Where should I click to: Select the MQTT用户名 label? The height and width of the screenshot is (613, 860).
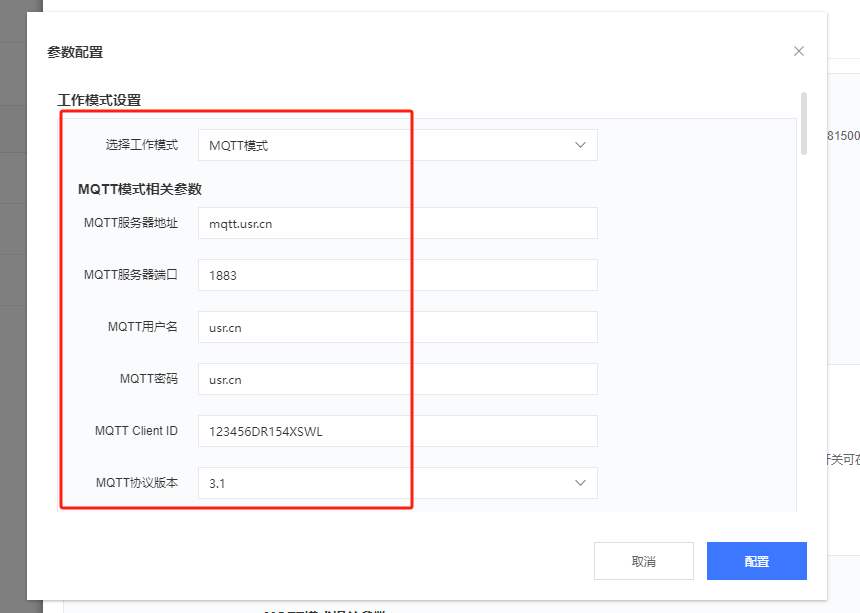point(143,327)
